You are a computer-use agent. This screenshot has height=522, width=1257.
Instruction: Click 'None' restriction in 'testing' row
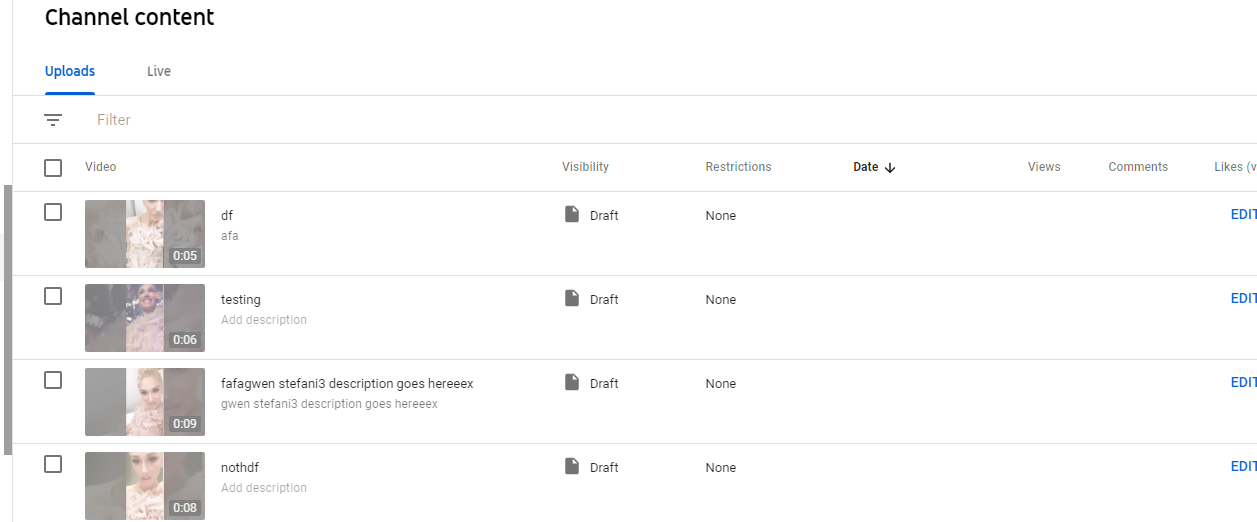[720, 299]
